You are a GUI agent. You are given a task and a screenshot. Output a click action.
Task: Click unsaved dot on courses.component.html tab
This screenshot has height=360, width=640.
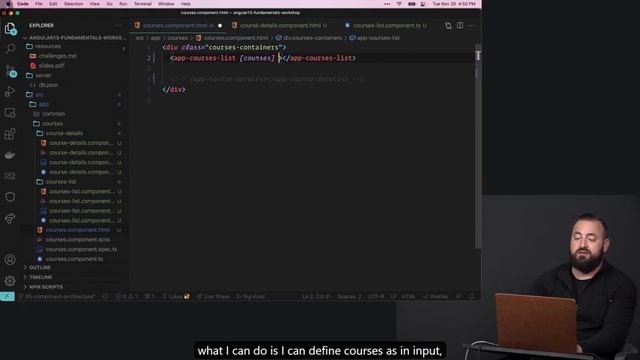[220, 25]
